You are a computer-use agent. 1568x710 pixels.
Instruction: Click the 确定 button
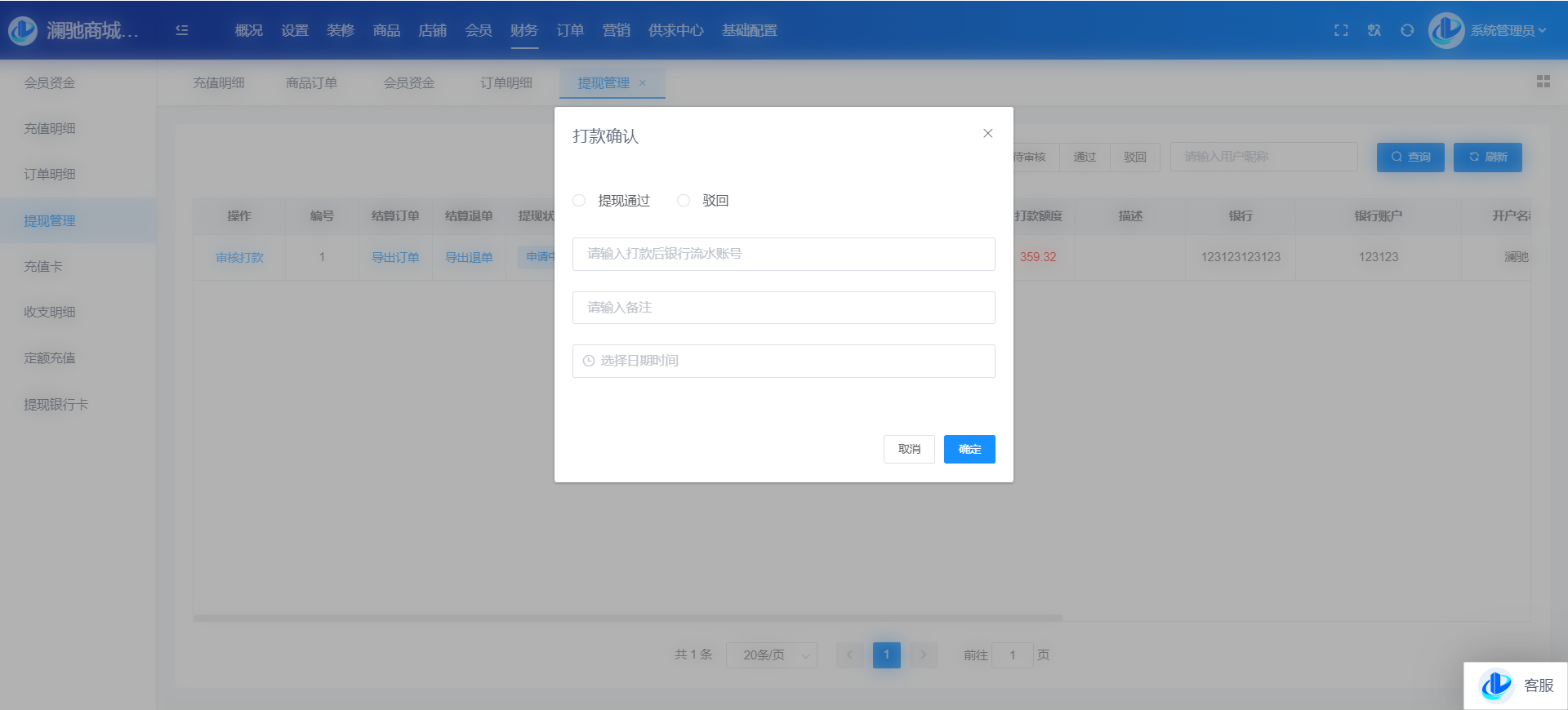[x=969, y=449]
